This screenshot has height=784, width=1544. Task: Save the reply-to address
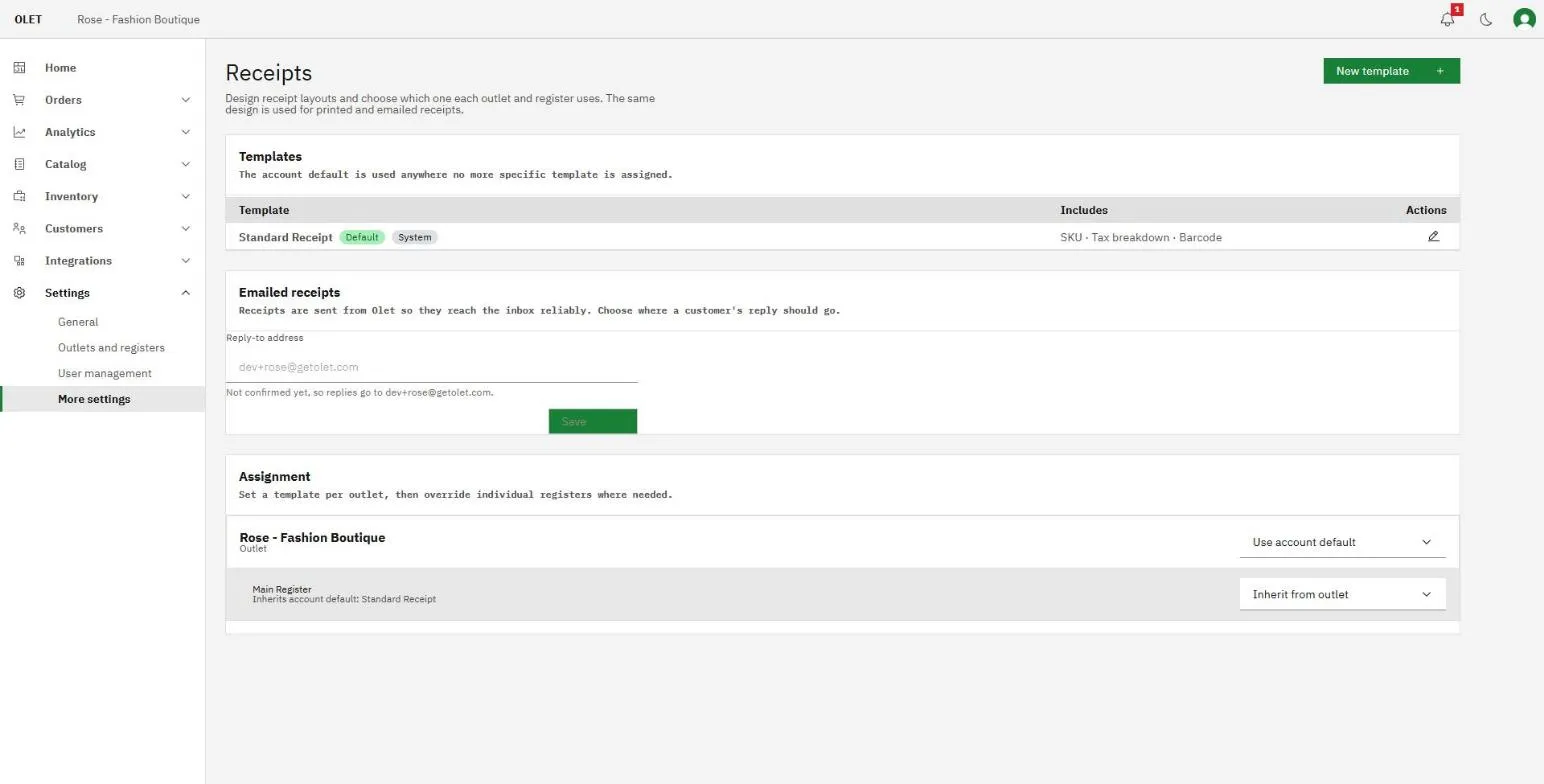(593, 421)
